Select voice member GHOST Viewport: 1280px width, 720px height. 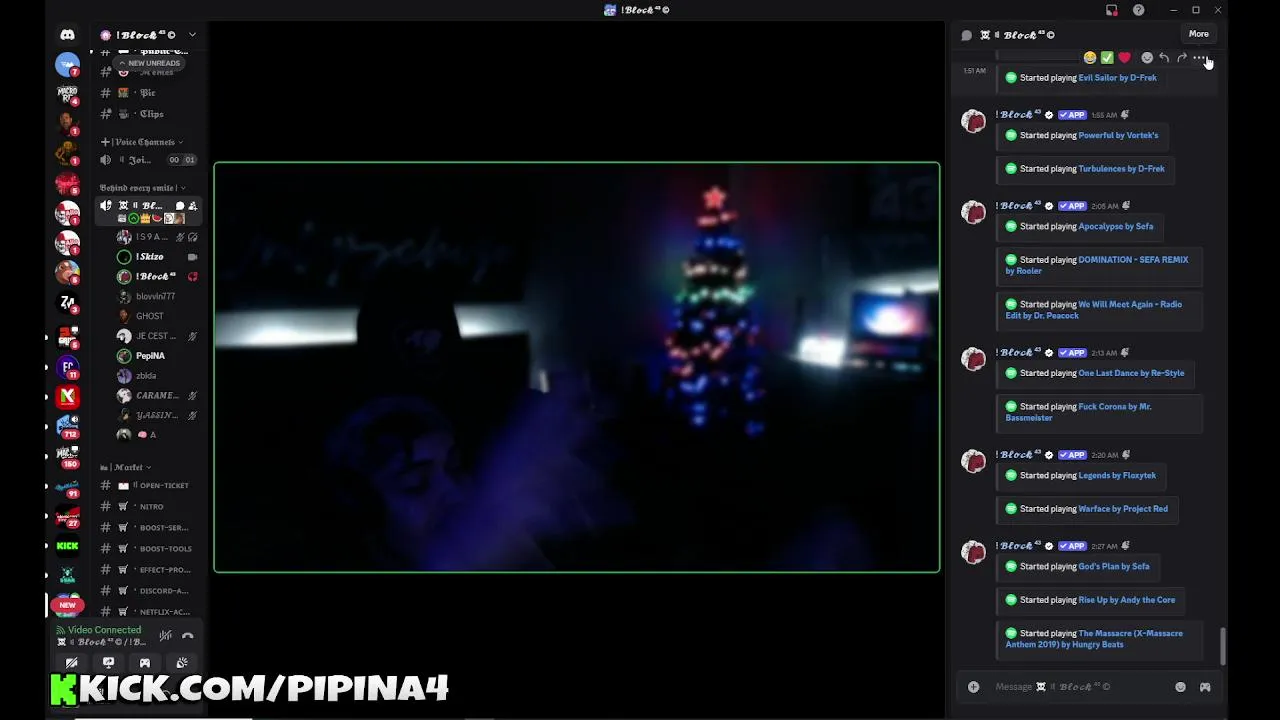[x=157, y=316]
